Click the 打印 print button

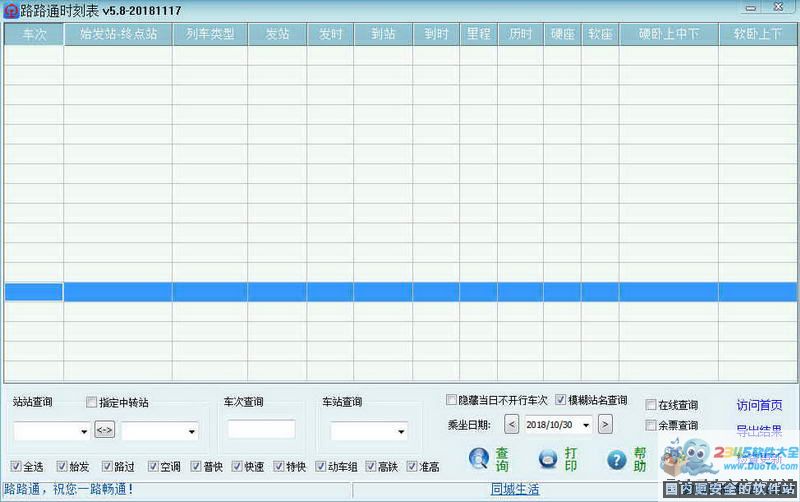coord(558,459)
